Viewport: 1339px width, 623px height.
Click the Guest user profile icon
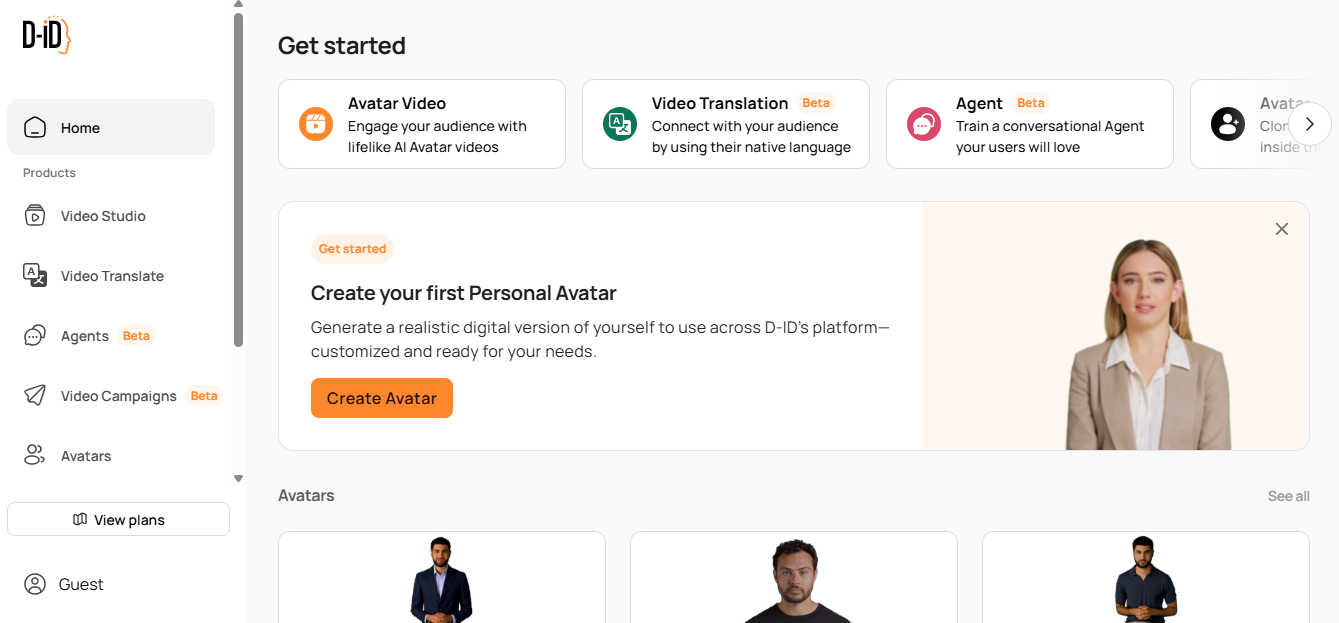coord(35,584)
